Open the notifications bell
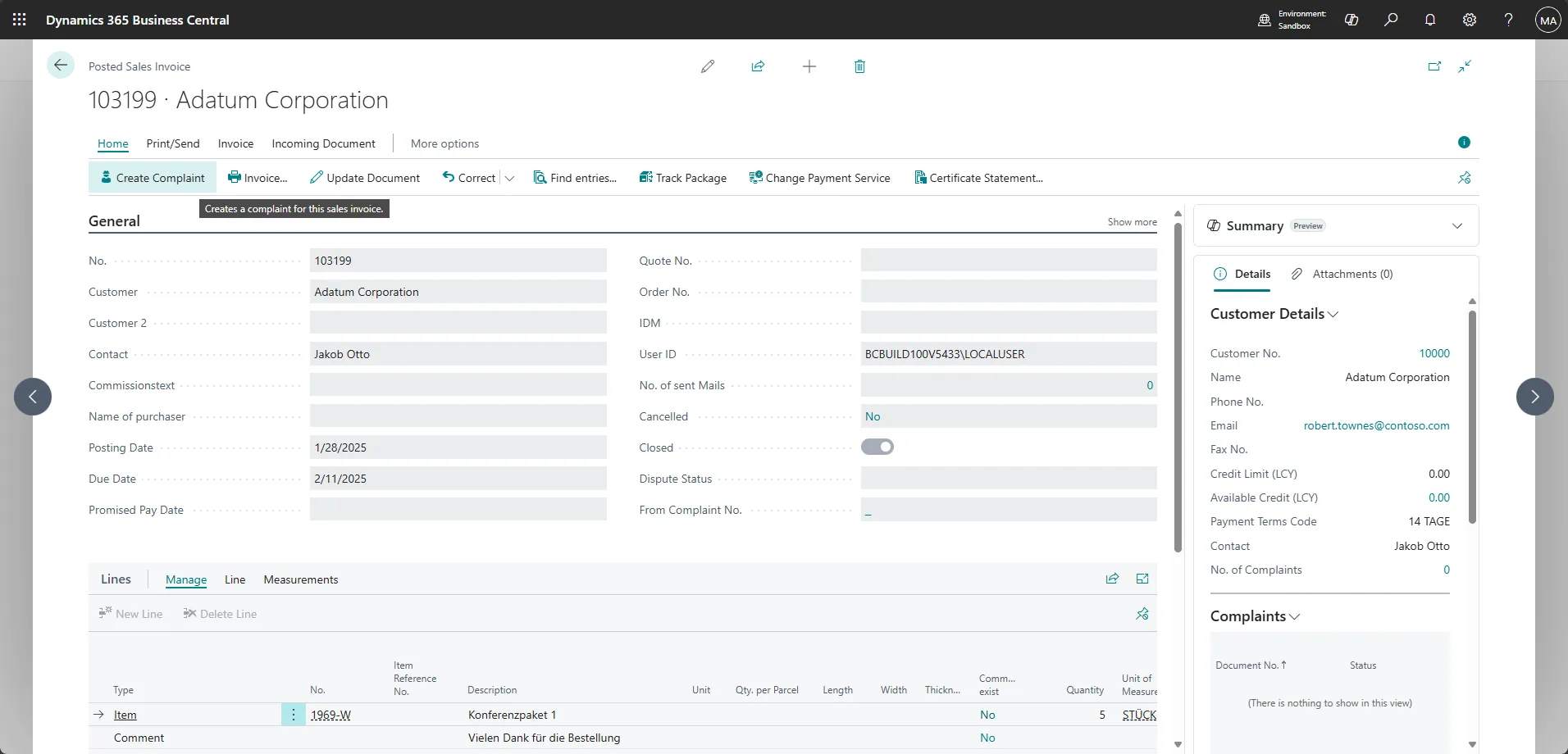 click(1430, 20)
